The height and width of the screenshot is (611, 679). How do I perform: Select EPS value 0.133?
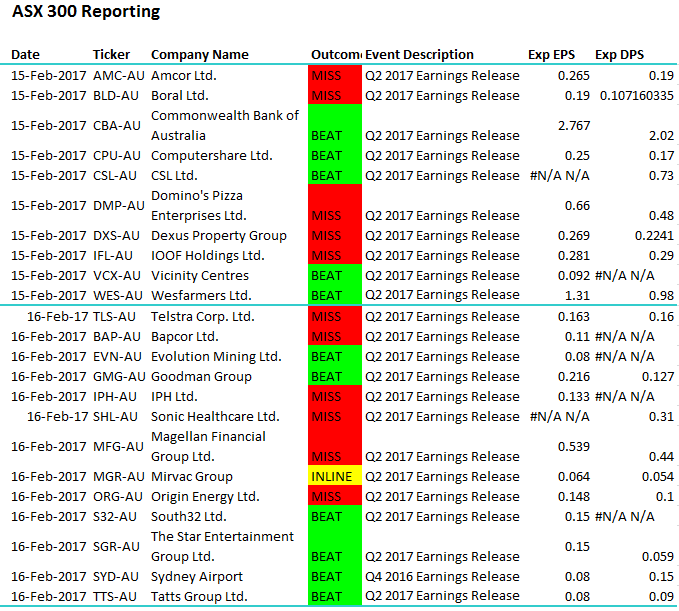[573, 397]
